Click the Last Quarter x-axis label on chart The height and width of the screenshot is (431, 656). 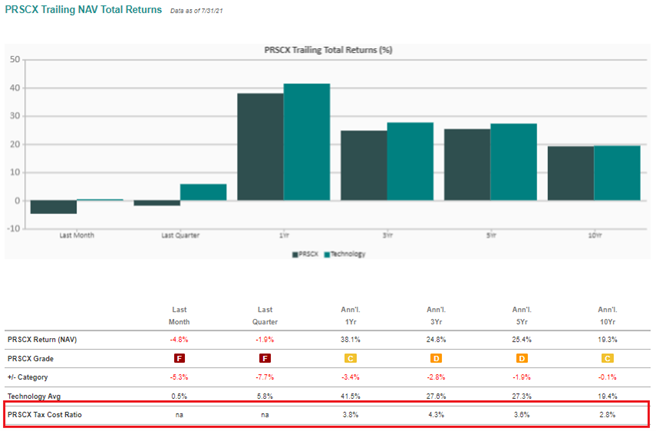180,236
